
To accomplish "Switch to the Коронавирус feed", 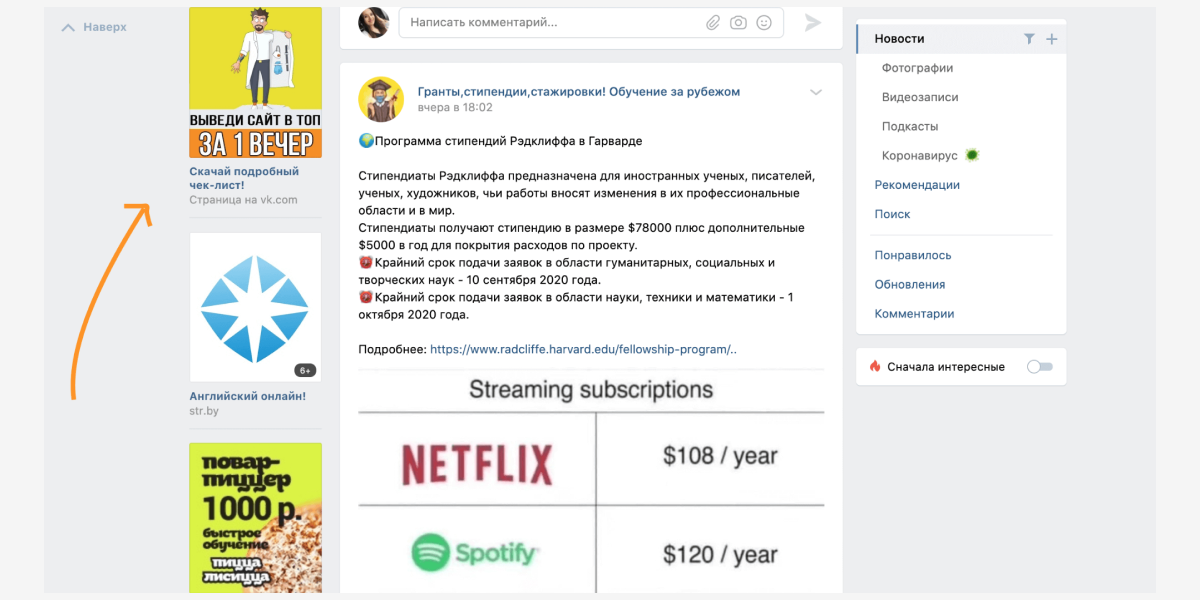I will click(919, 156).
